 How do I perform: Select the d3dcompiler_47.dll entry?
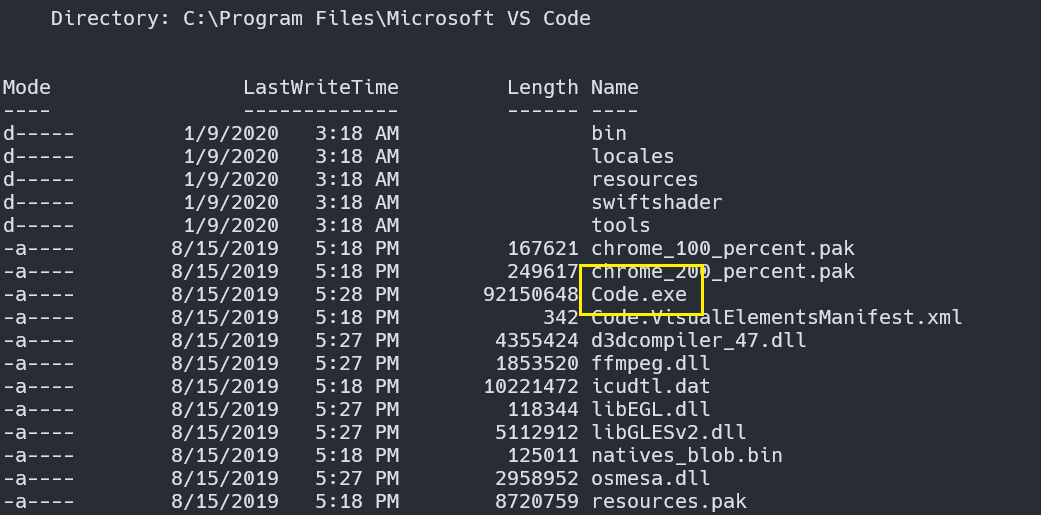(699, 341)
